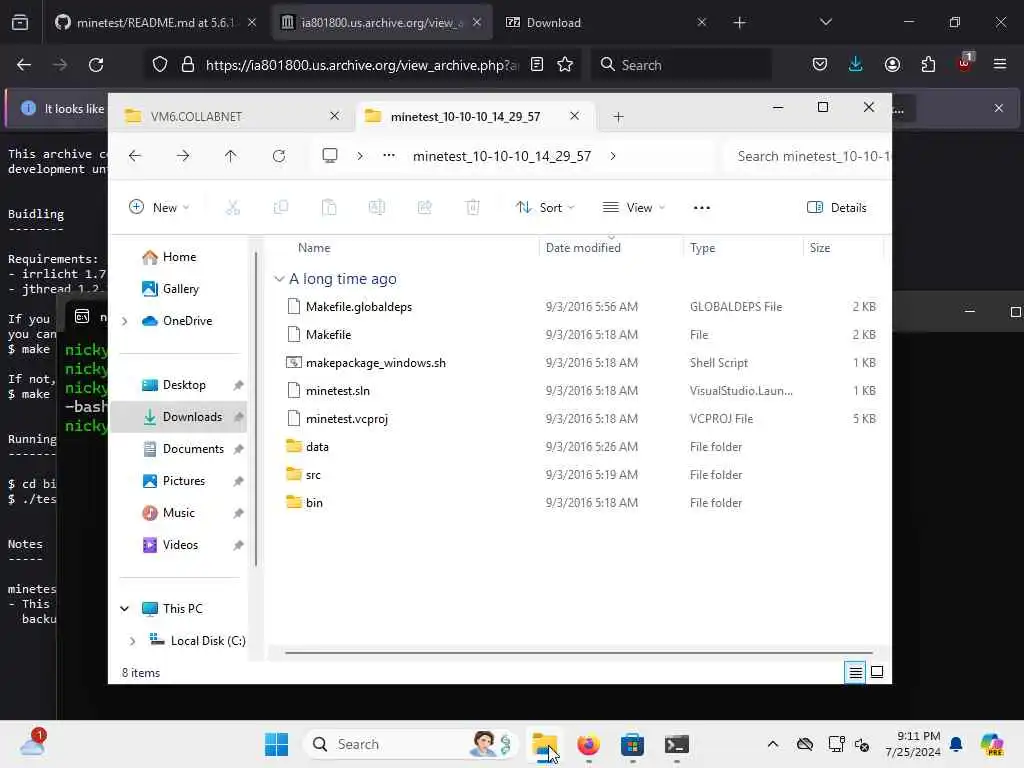Click the Rename icon in Explorer toolbar
The width and height of the screenshot is (1024, 768).
(377, 208)
